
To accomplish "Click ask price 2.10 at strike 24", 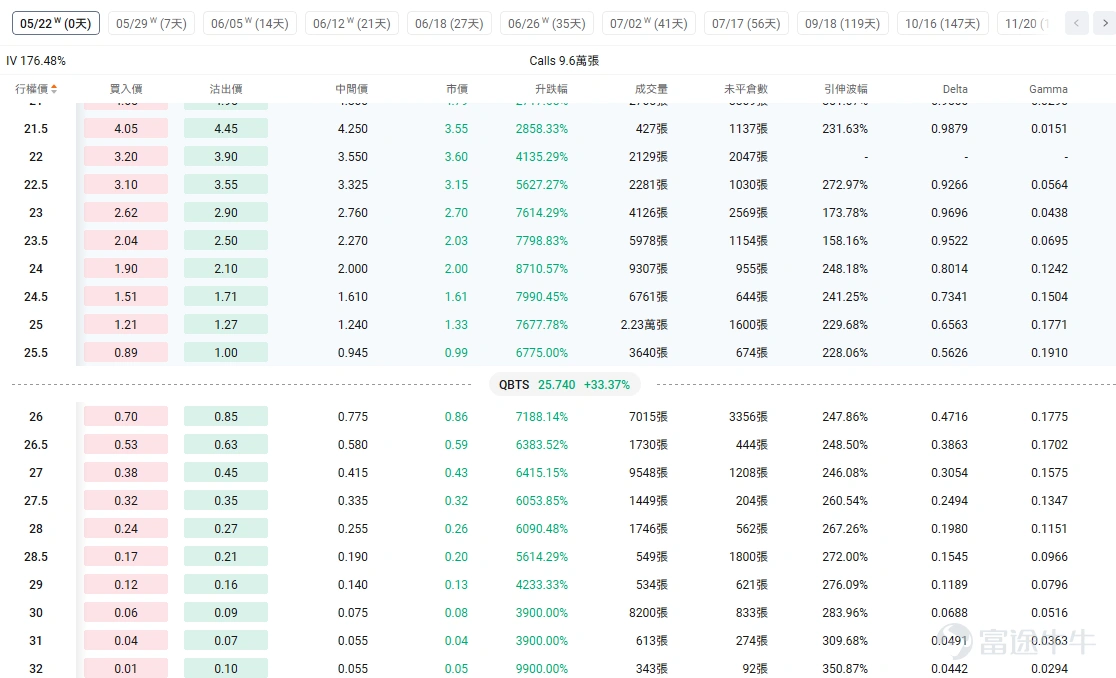I will [226, 268].
